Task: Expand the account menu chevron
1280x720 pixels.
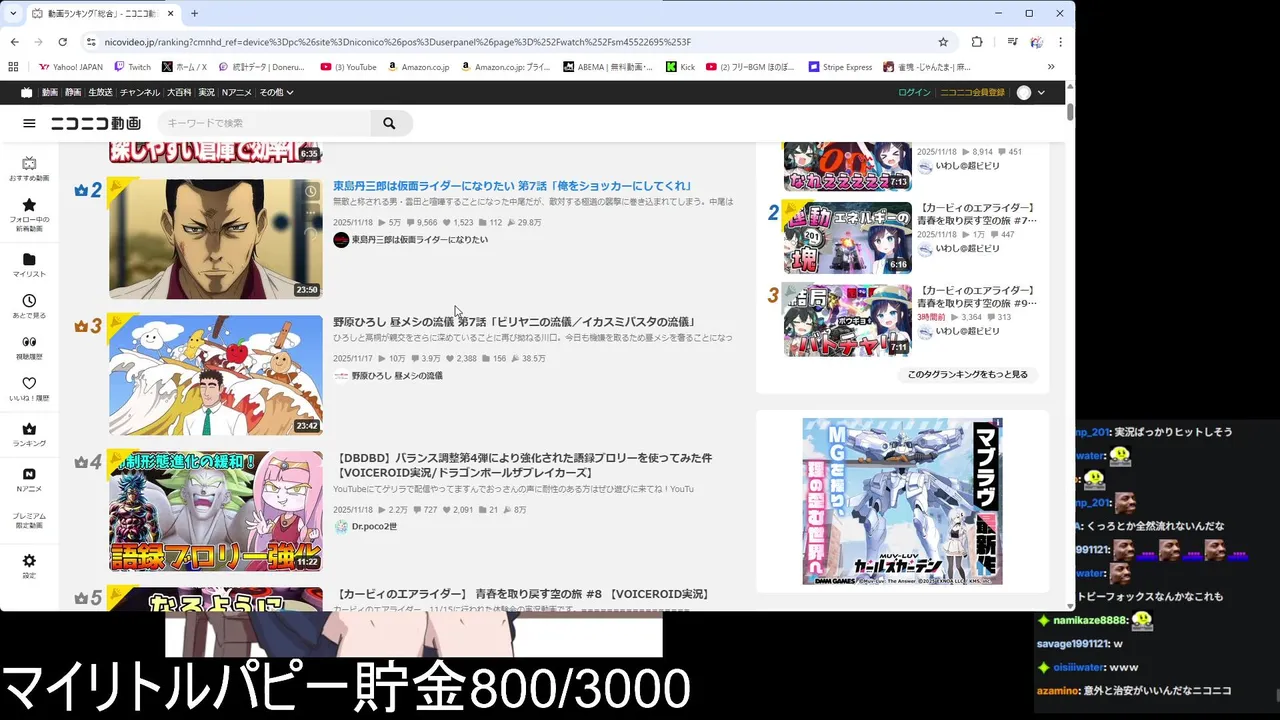Action: click(1041, 92)
